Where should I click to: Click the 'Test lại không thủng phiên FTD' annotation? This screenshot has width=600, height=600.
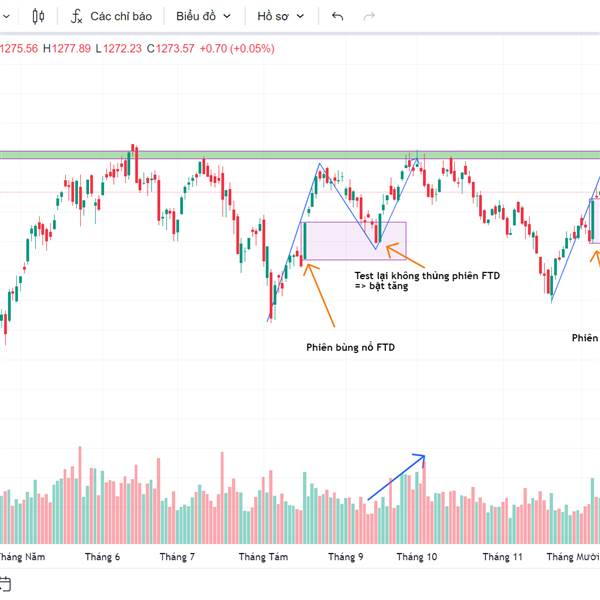(427, 275)
